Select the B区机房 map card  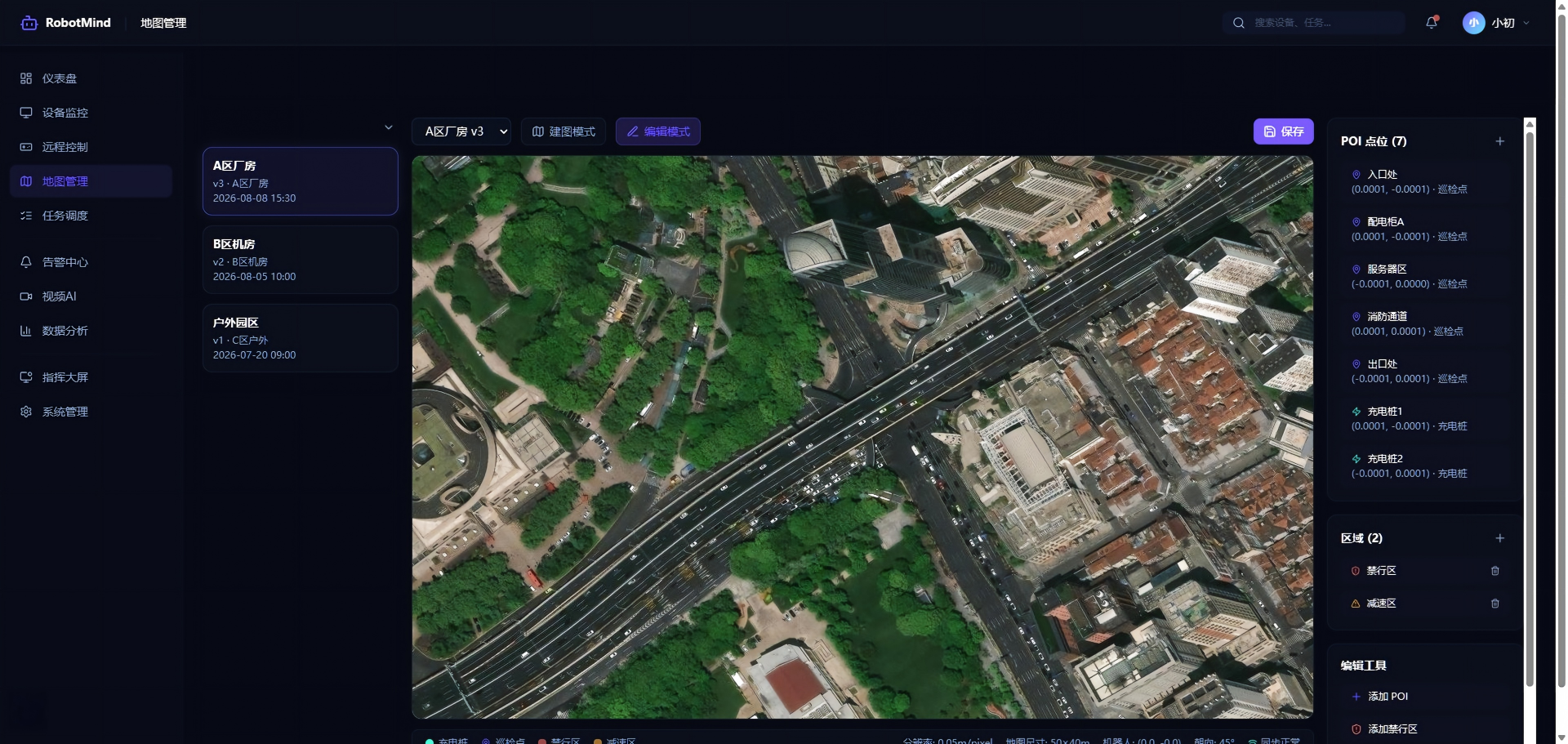point(301,260)
